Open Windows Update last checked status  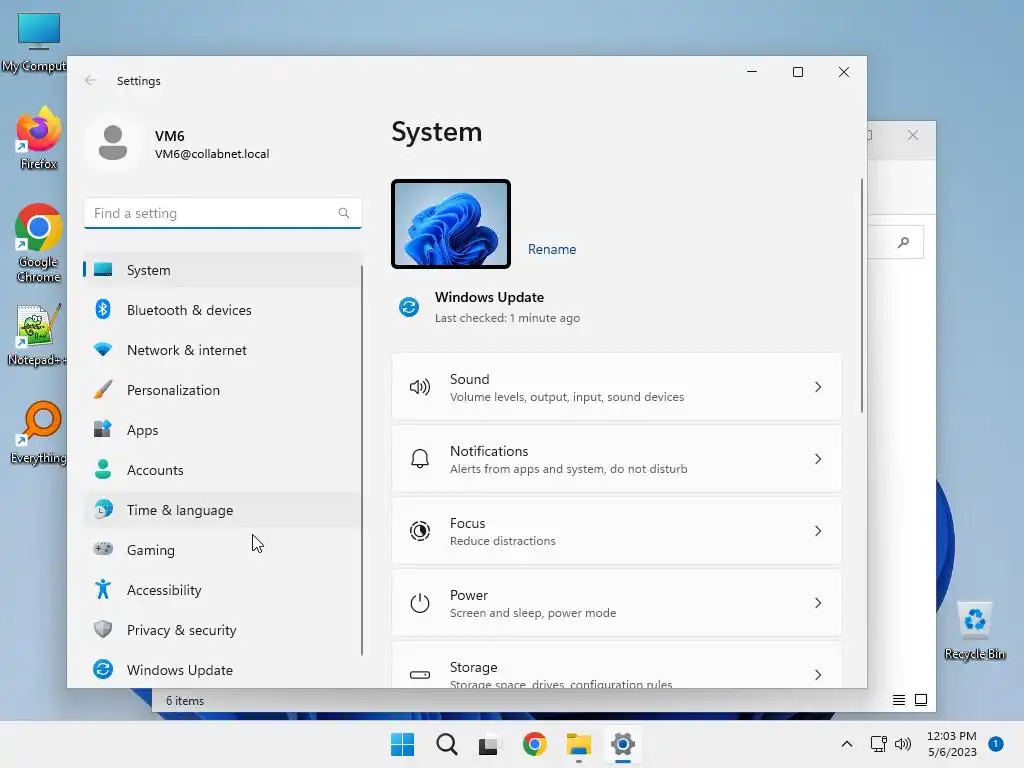[507, 318]
